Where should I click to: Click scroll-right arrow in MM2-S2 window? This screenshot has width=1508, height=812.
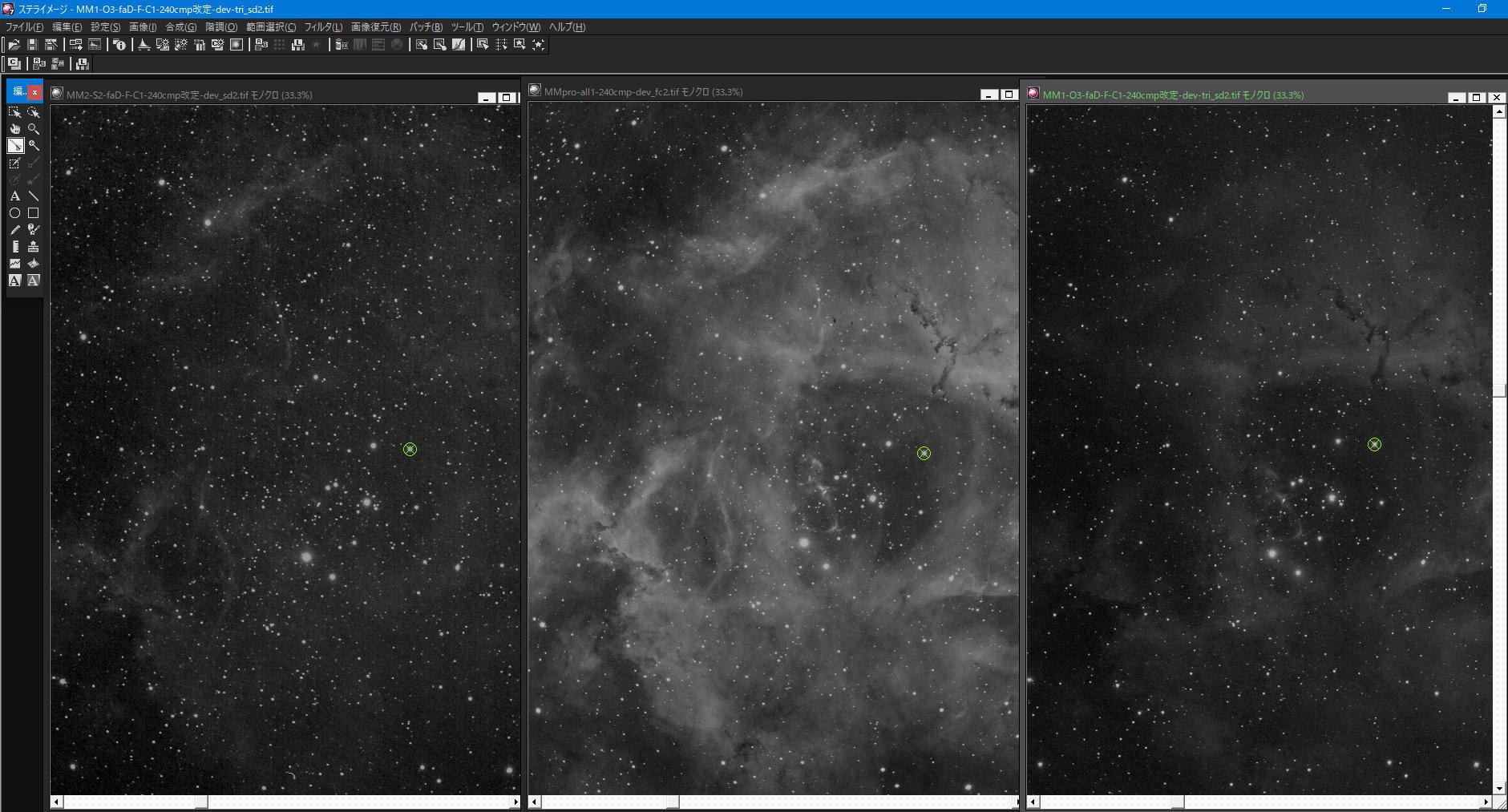(x=515, y=802)
